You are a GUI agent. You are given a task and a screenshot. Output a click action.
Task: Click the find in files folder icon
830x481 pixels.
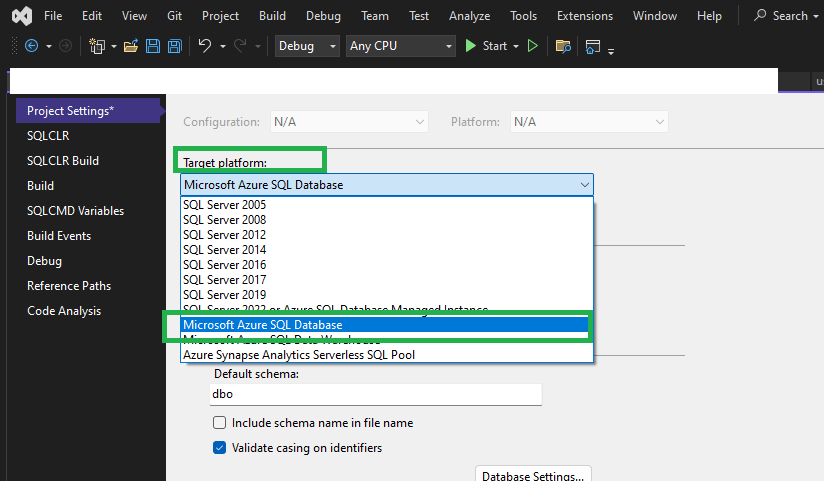563,47
